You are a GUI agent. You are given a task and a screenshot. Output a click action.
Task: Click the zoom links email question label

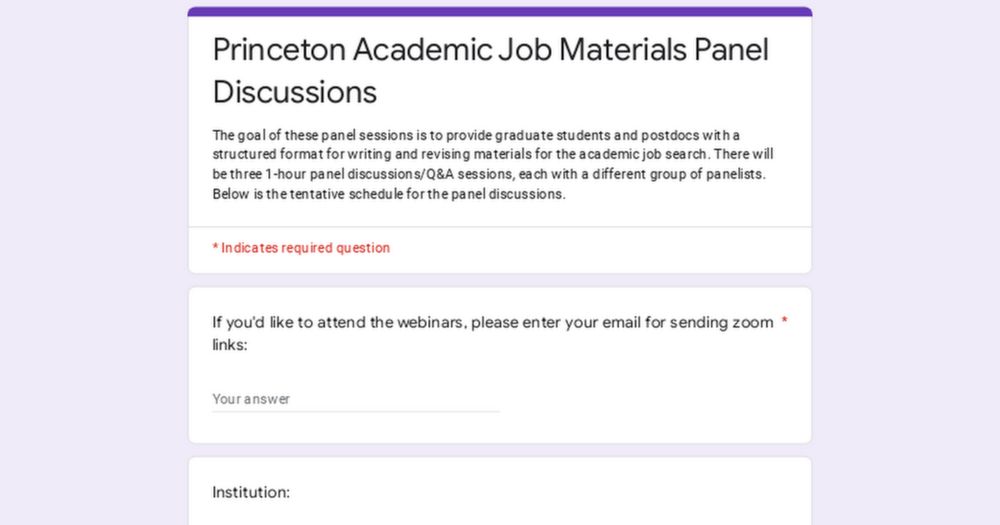[x=493, y=333]
